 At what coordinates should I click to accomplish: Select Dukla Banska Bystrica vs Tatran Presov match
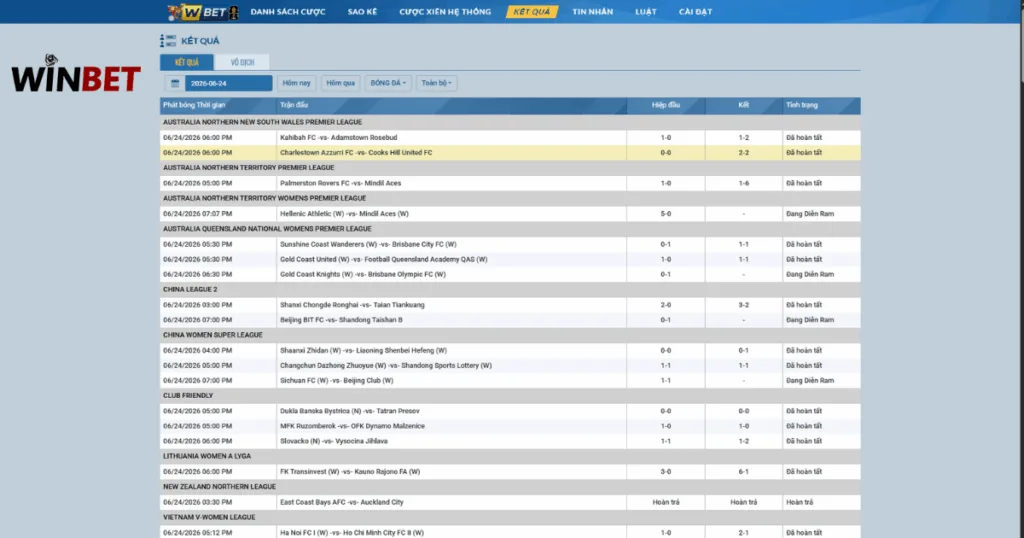tap(510, 411)
